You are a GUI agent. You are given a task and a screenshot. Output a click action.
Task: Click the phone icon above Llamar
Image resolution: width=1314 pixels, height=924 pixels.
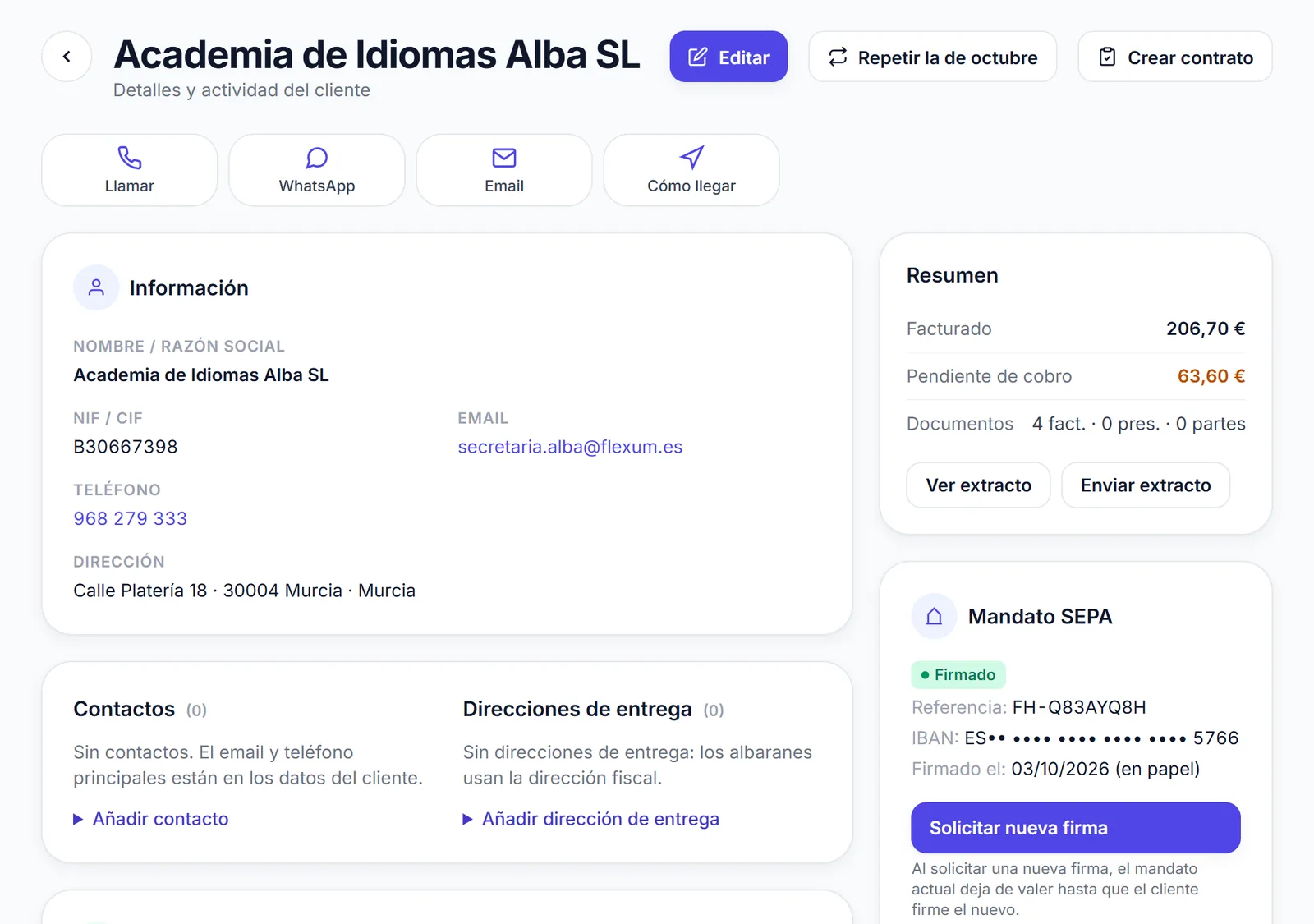click(x=130, y=157)
